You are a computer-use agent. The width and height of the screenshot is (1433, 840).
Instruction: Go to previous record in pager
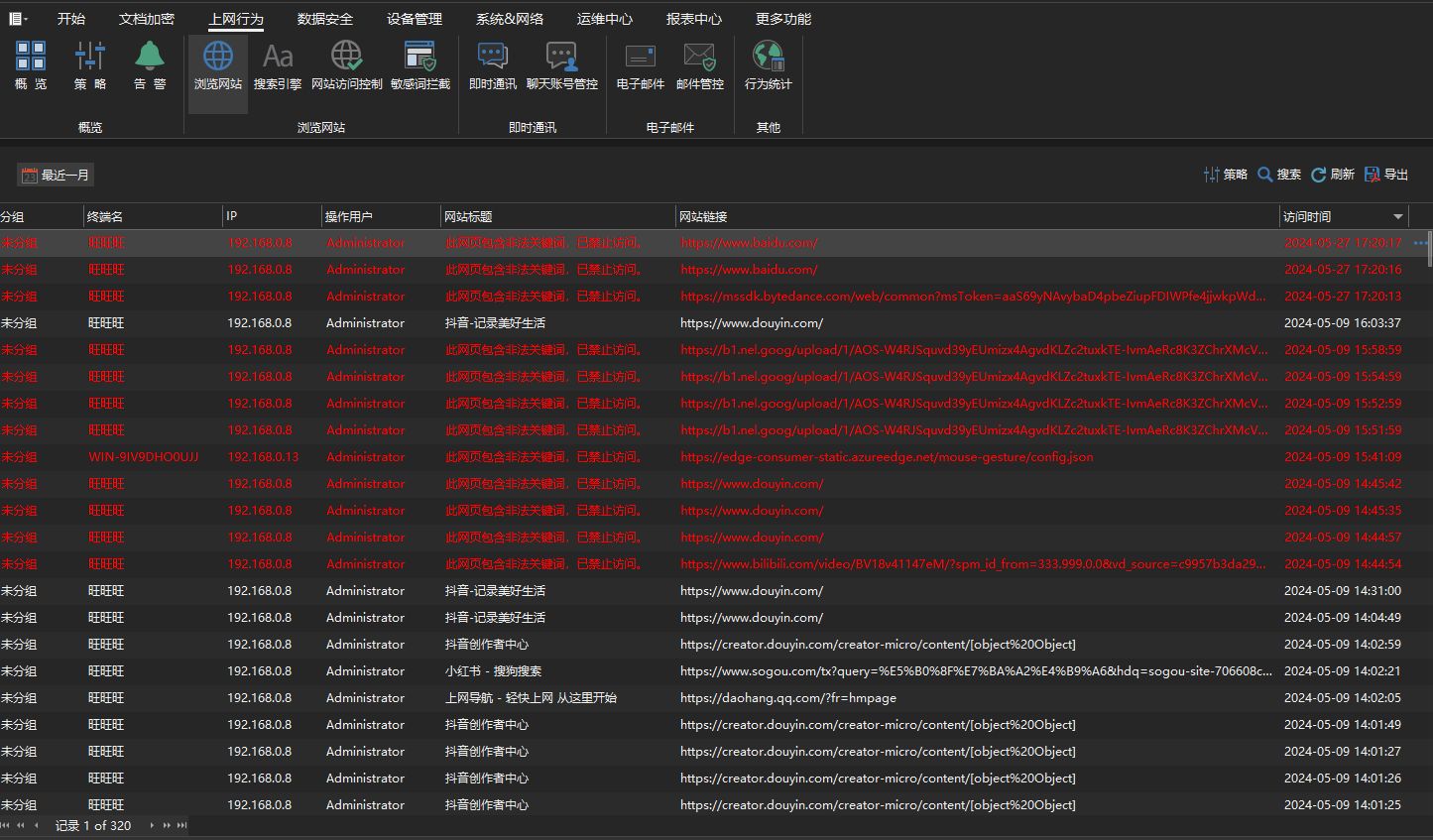coord(37,825)
